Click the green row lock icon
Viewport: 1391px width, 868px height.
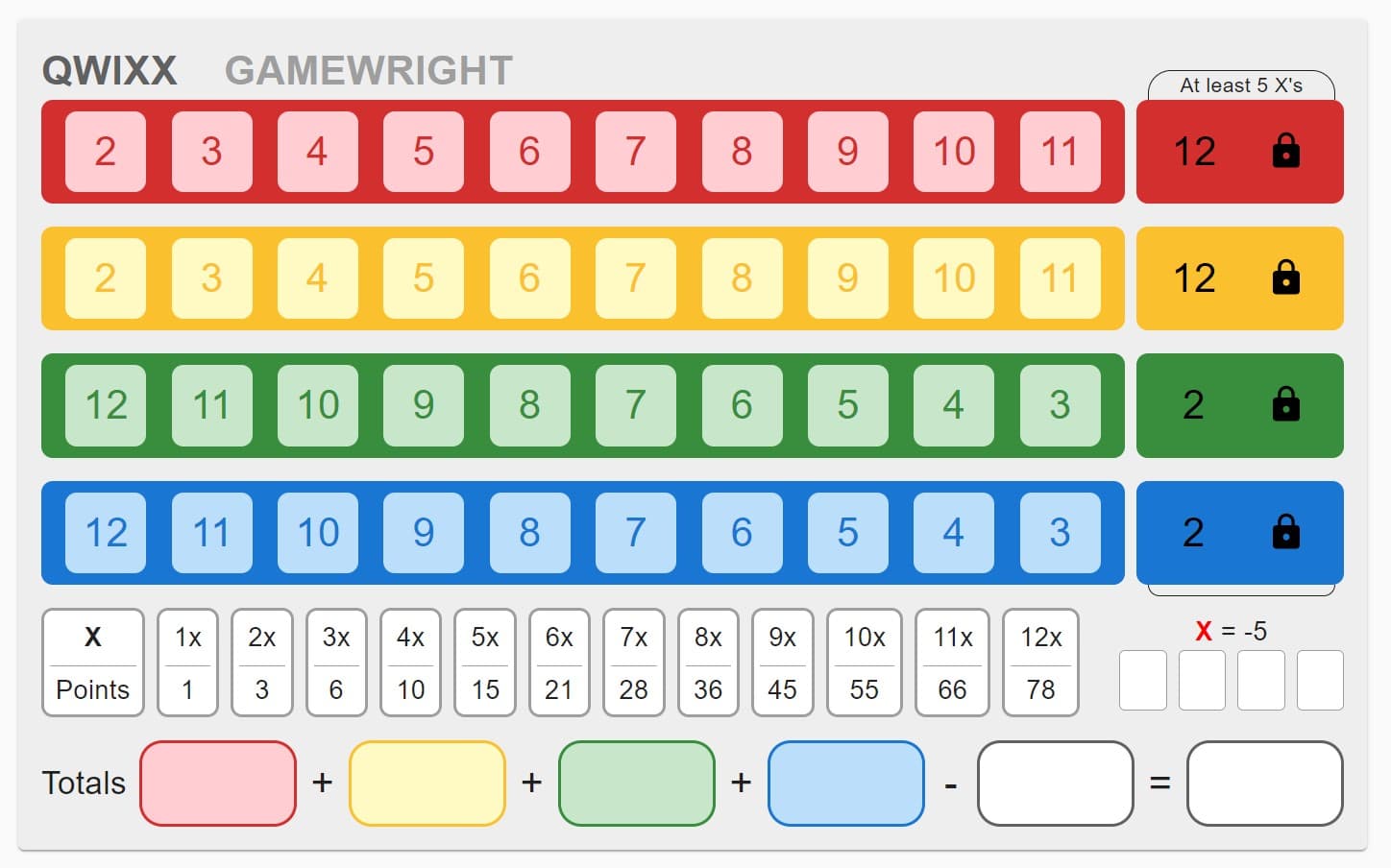click(x=1285, y=404)
